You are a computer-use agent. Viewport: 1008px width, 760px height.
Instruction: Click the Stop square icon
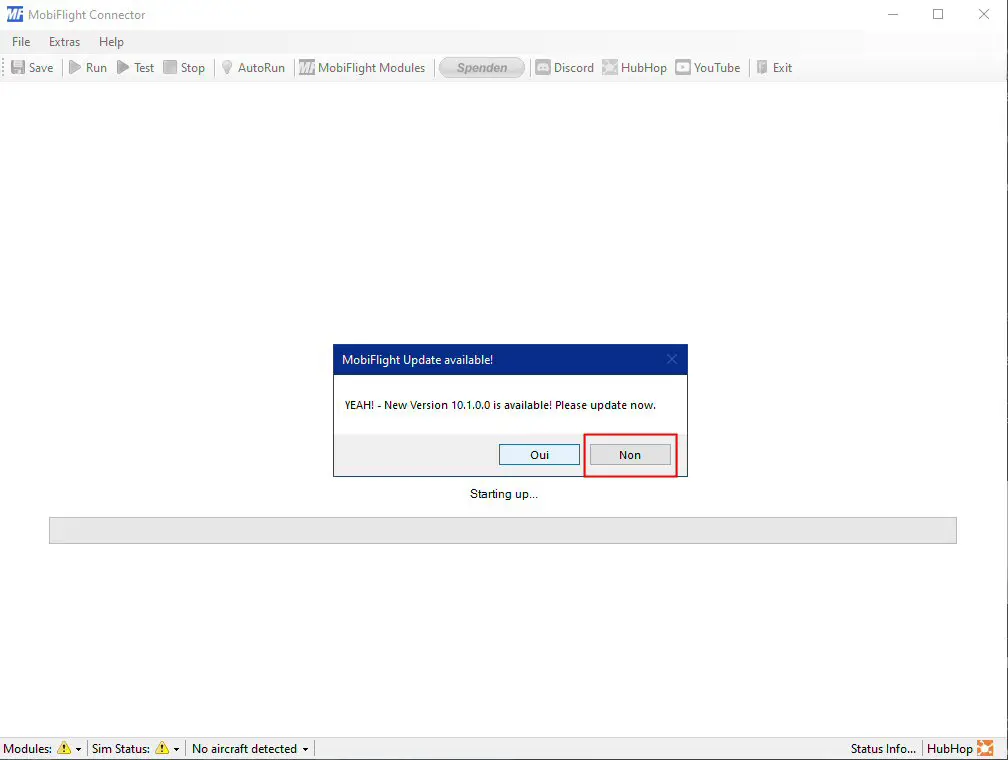(x=170, y=68)
